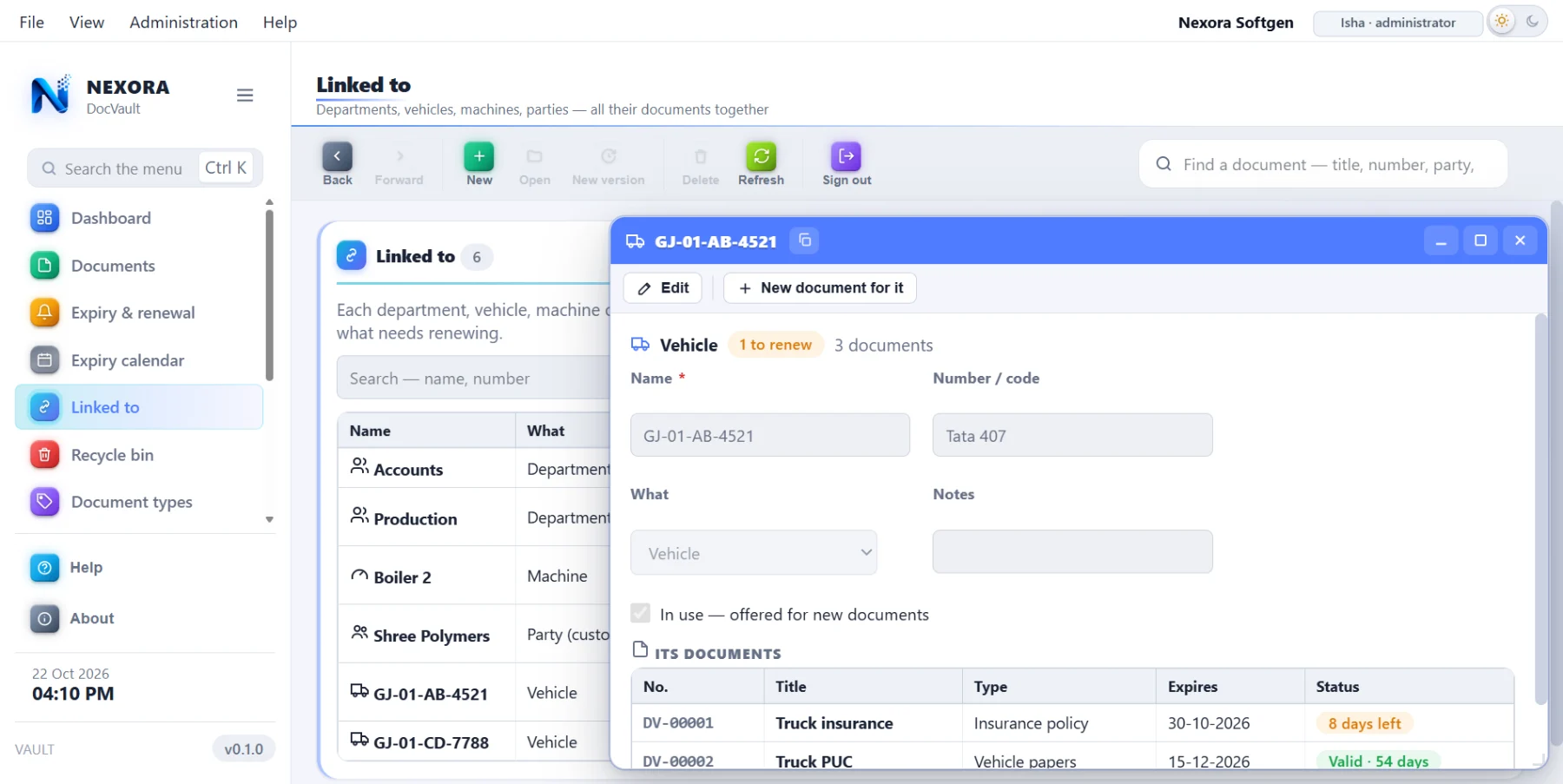Switch to dark theme moon icon

pyautogui.click(x=1533, y=22)
